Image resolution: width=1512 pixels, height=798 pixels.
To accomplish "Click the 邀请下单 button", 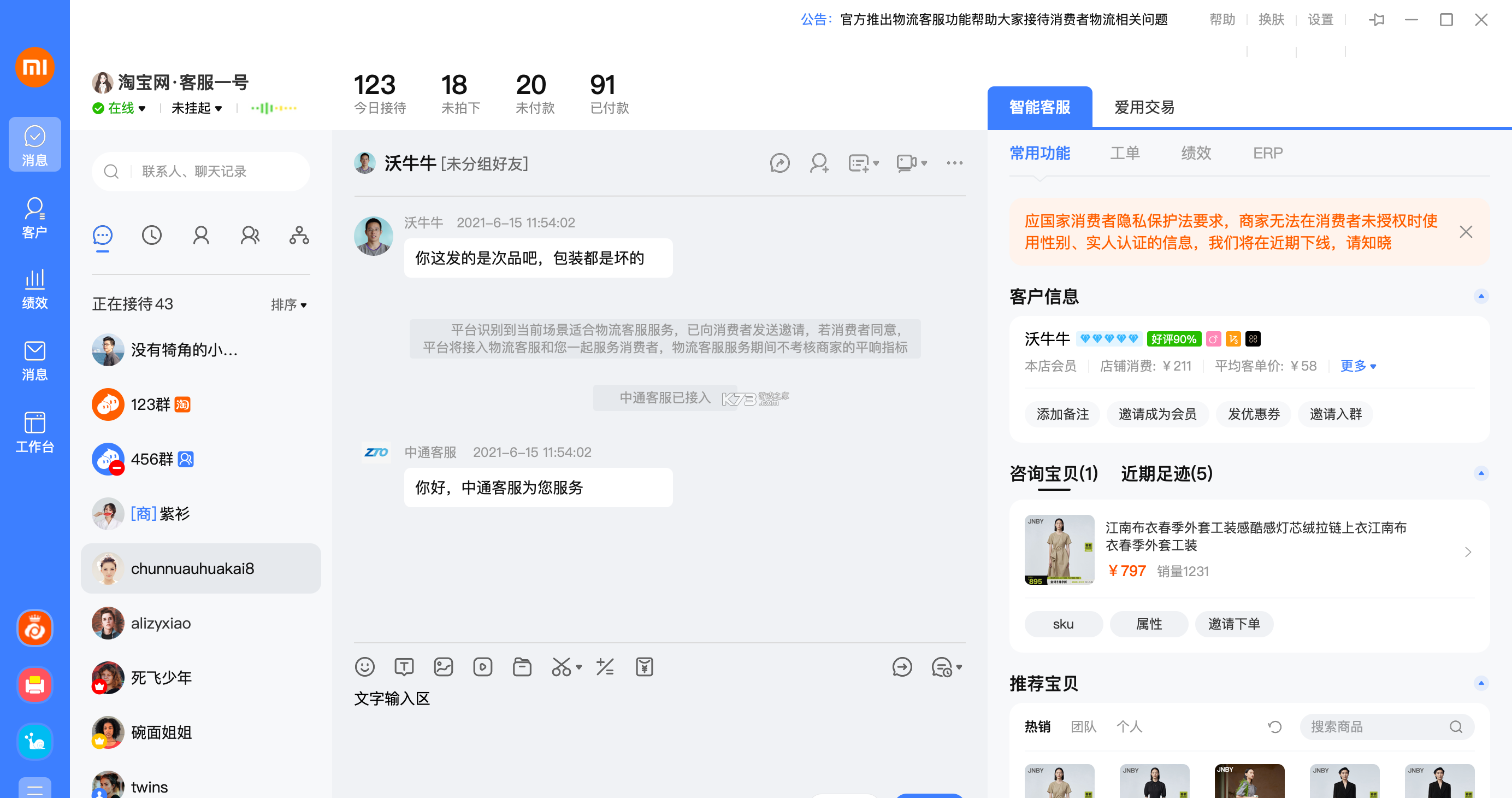I will pyautogui.click(x=1234, y=624).
